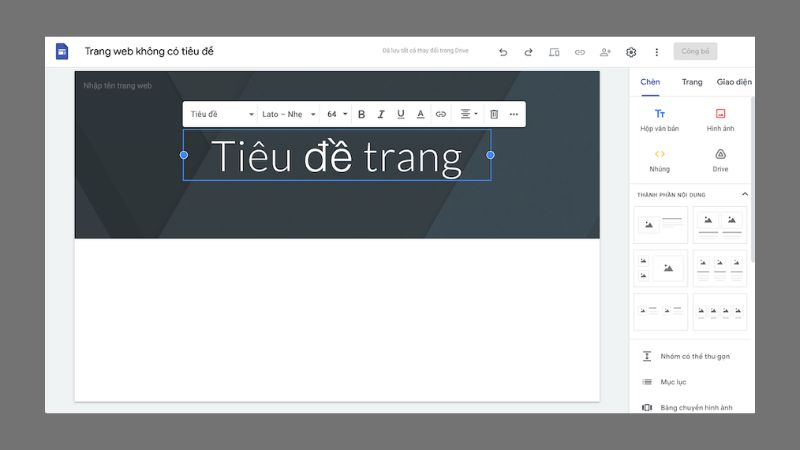Toggle italic formatting

coord(381,114)
